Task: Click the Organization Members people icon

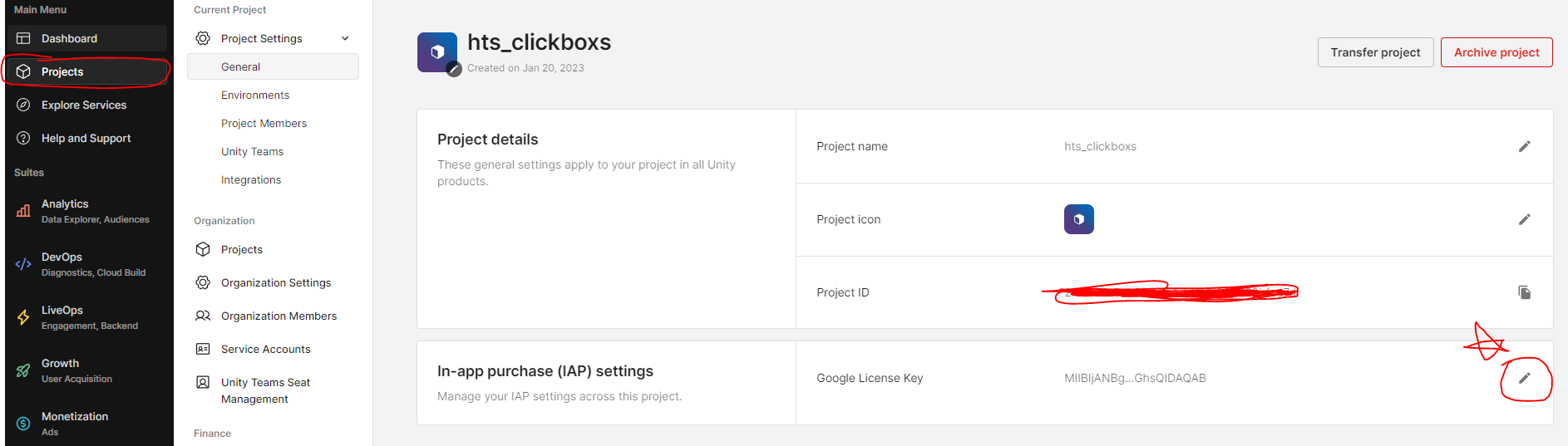Action: pos(203,316)
